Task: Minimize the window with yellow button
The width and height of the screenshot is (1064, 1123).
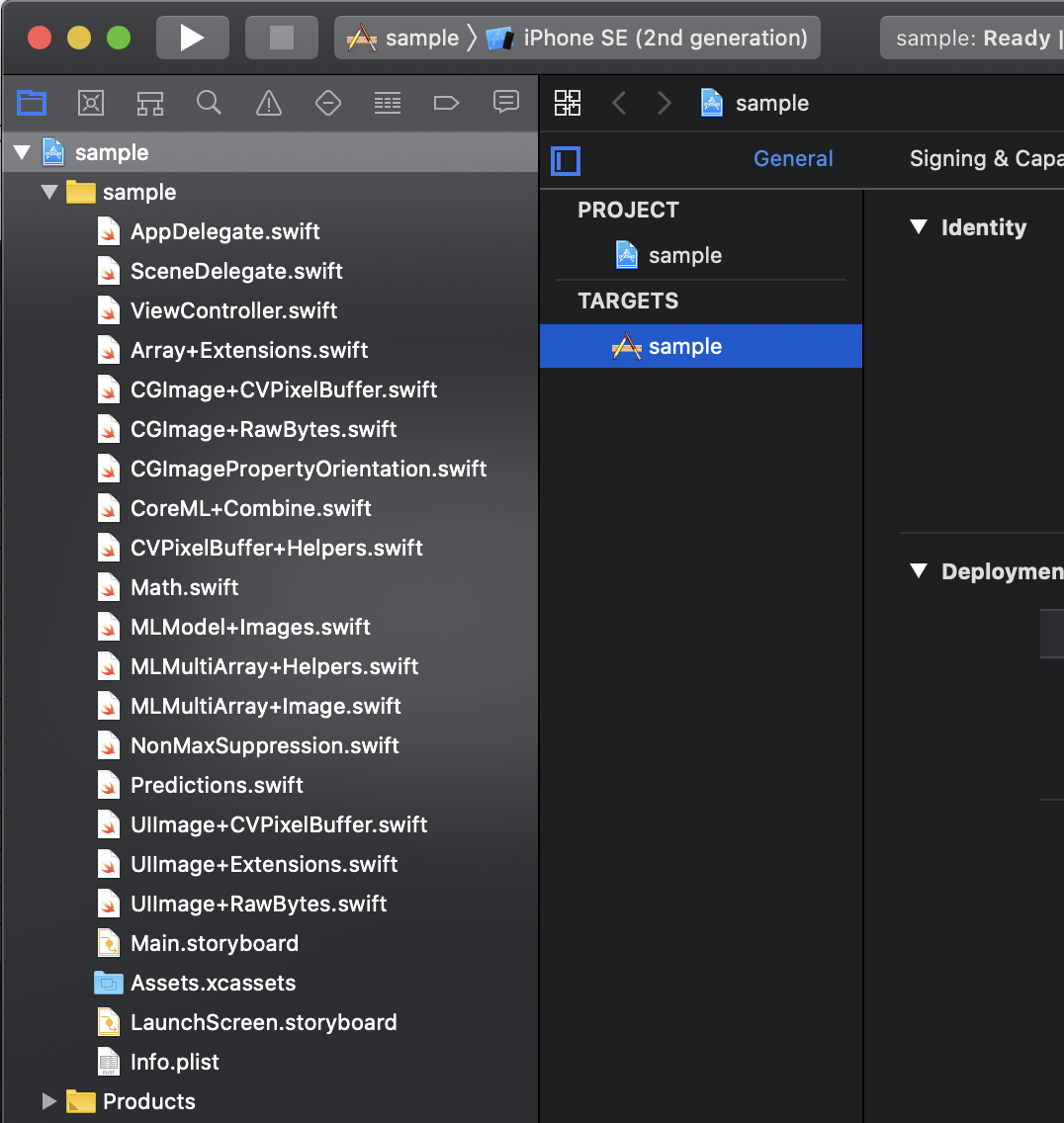Action: point(79,38)
